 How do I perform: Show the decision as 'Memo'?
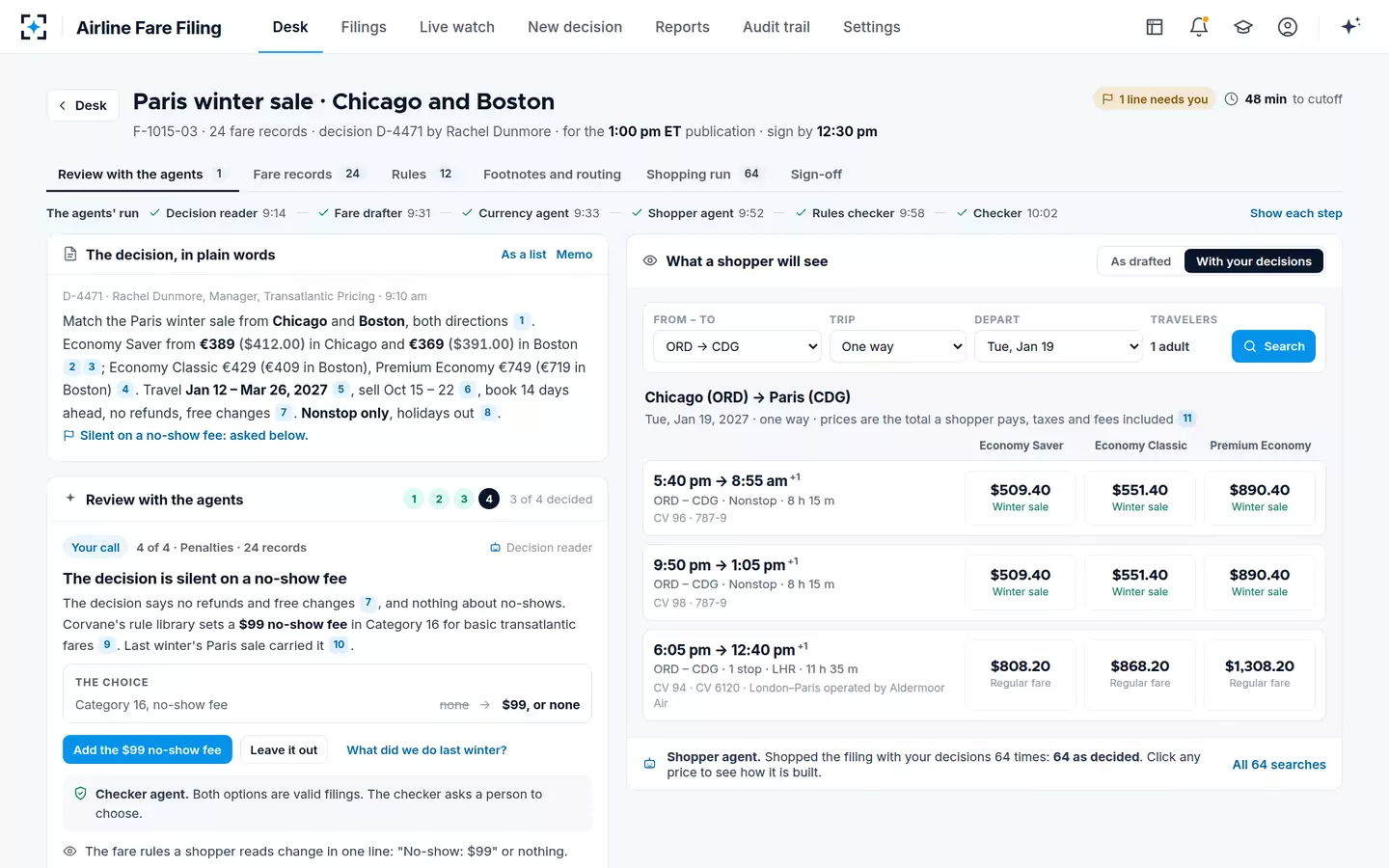pyautogui.click(x=574, y=255)
